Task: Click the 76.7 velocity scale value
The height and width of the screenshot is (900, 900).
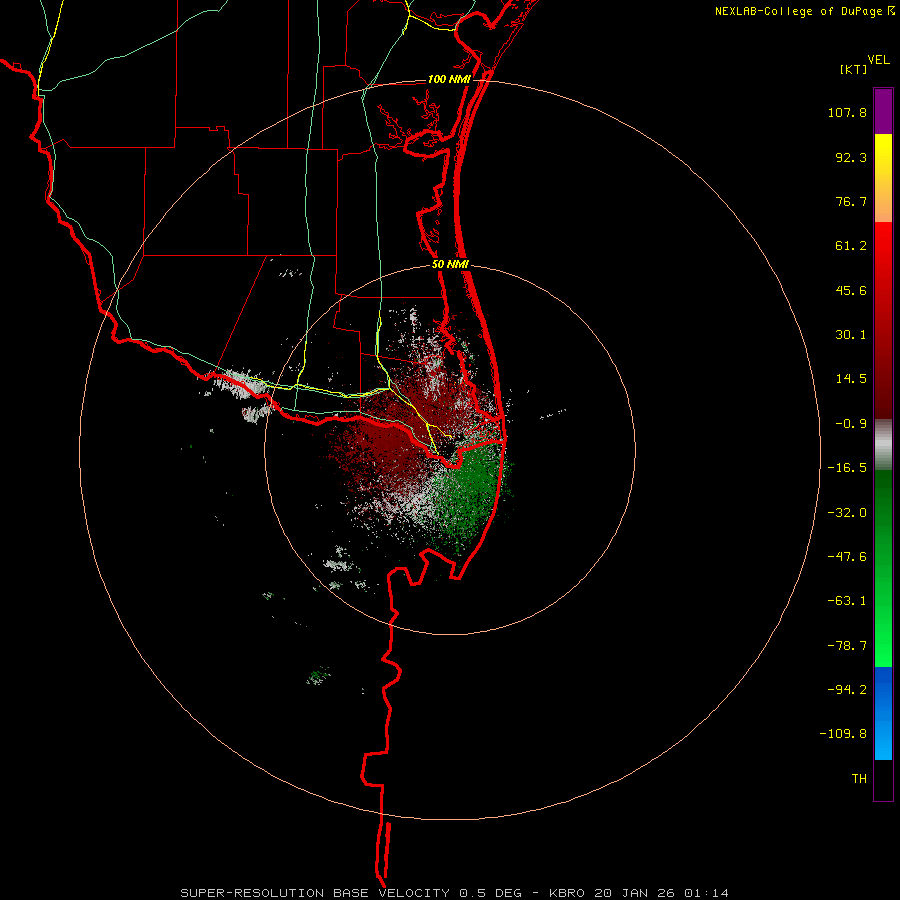Action: pos(851,201)
